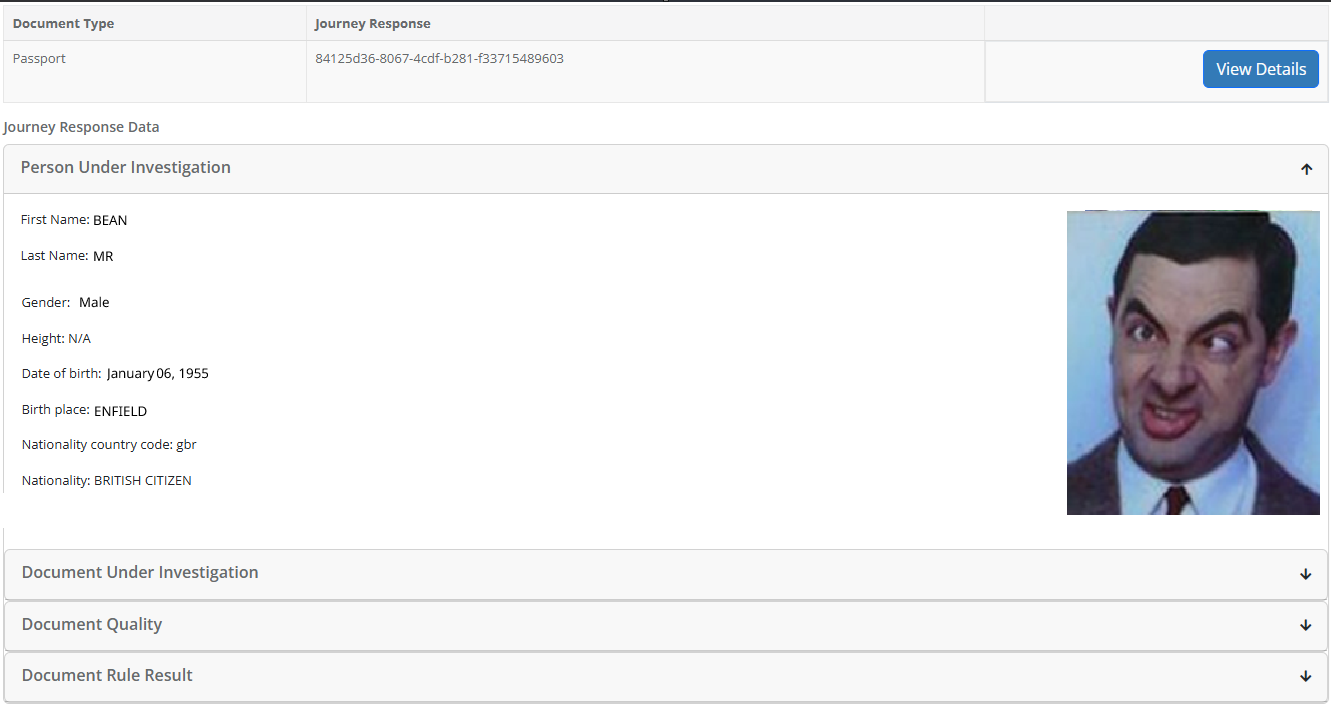
Task: Expand the Document Under Investigation section
Action: tap(666, 574)
